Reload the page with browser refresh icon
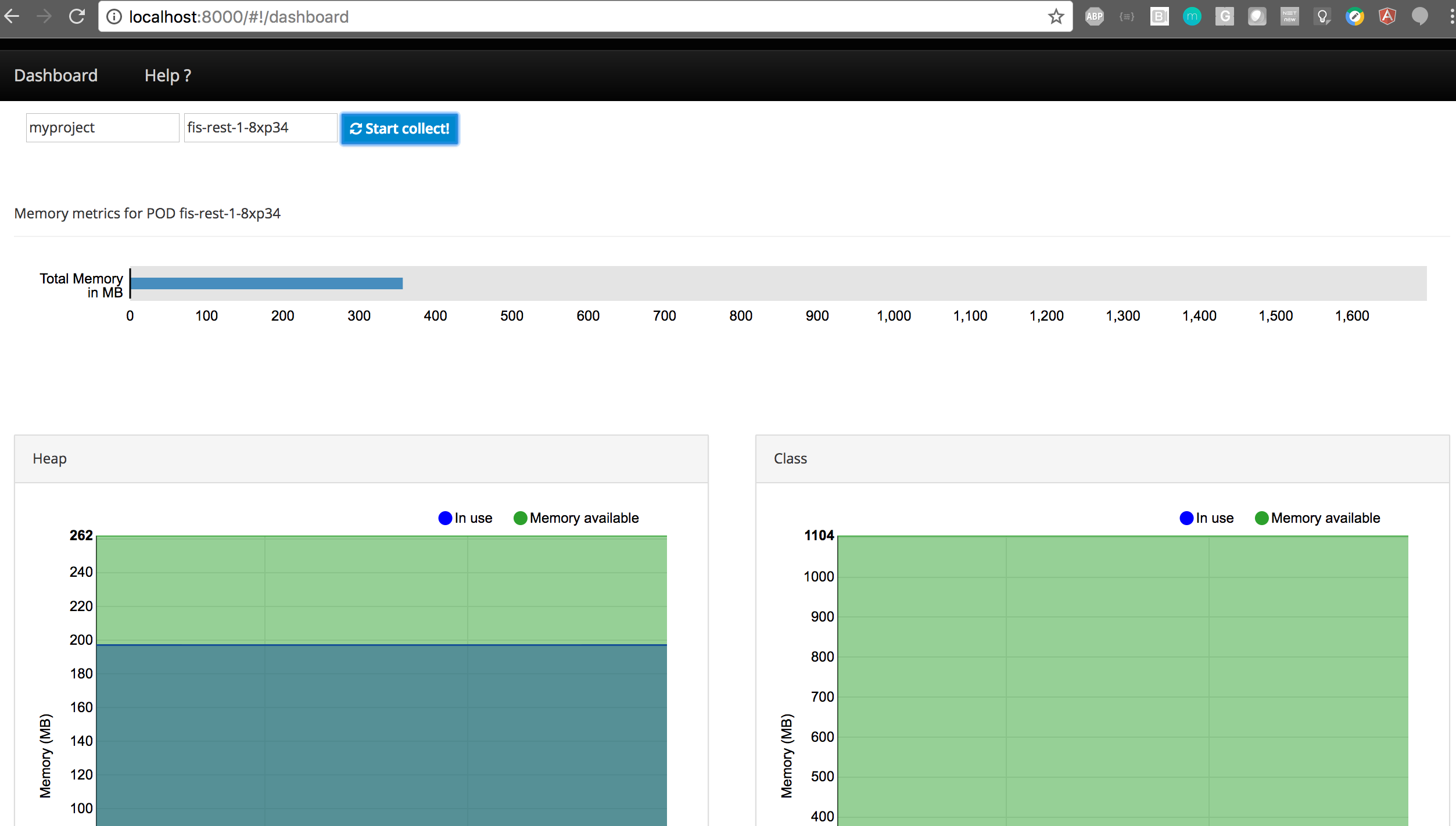 pyautogui.click(x=77, y=16)
